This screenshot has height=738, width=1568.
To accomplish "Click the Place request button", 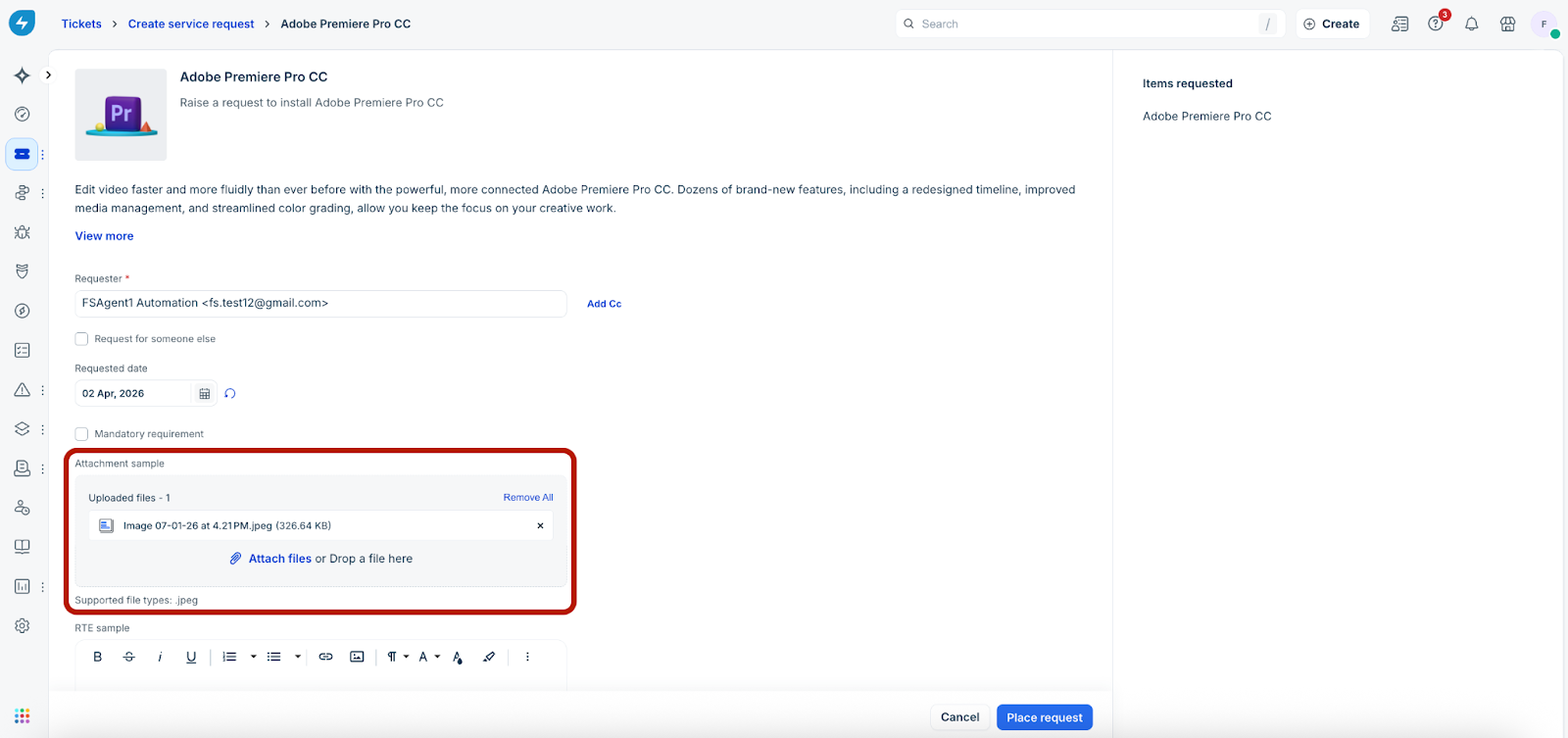I will tap(1045, 717).
